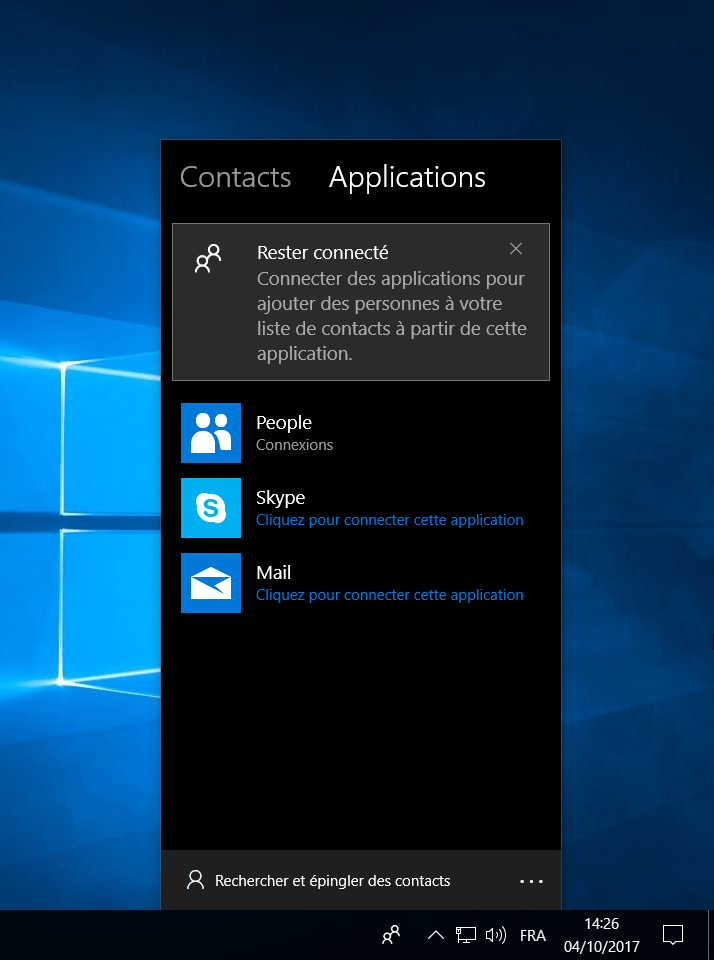
Task: Open the three-dots more options menu
Action: [531, 882]
